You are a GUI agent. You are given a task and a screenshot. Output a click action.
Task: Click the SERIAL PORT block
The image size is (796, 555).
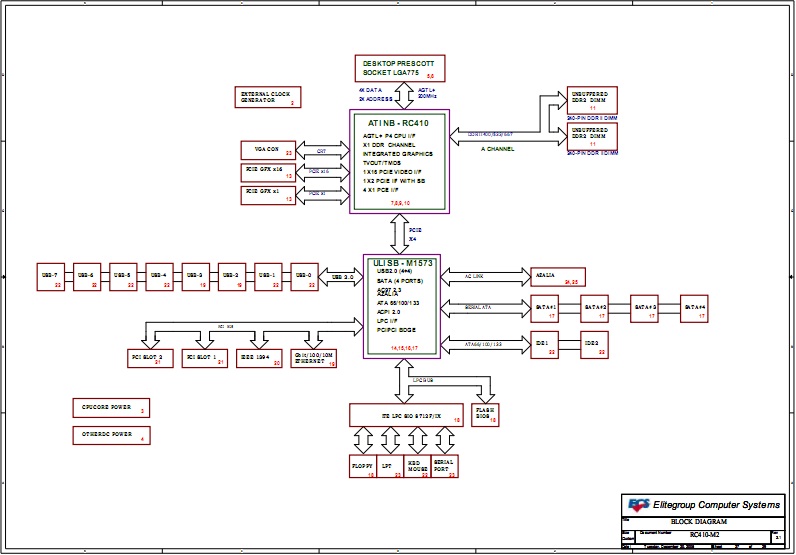445,466
